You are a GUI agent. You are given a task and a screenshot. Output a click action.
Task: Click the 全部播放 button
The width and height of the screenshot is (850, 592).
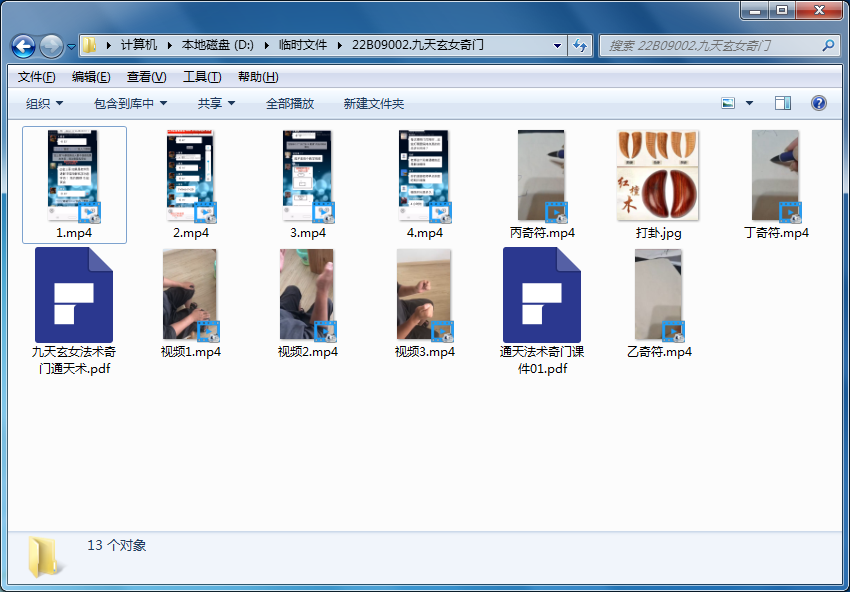click(x=290, y=104)
